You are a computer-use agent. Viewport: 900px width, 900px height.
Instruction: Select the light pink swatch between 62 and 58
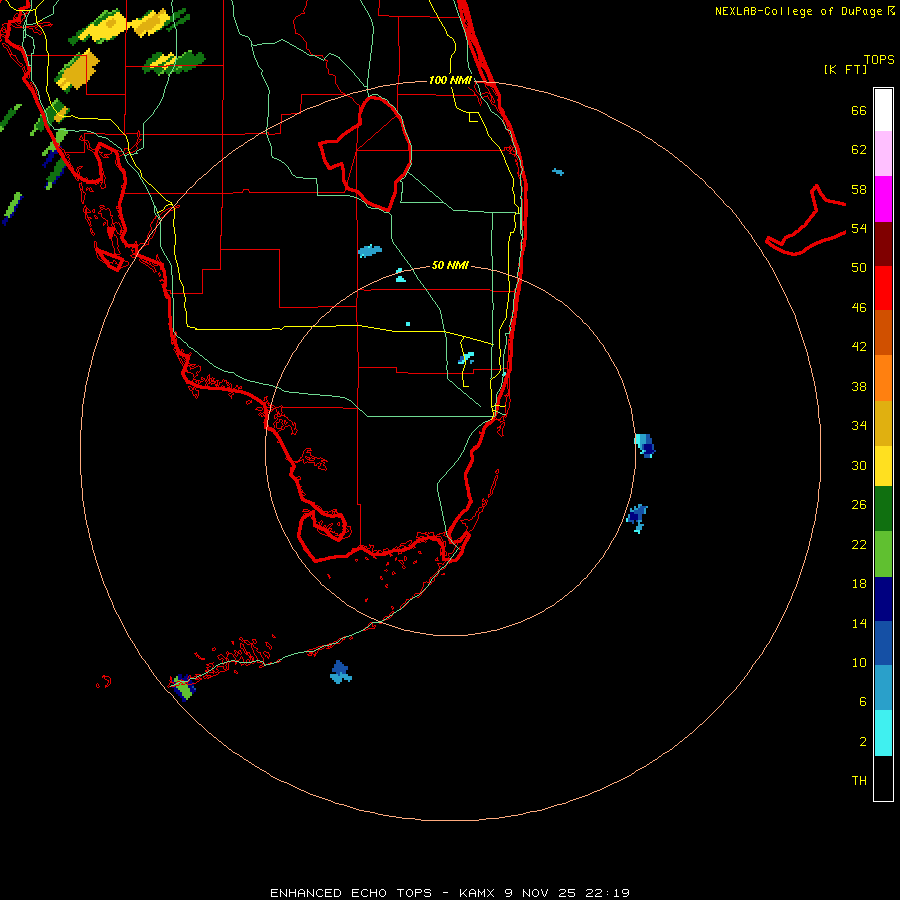[x=883, y=153]
